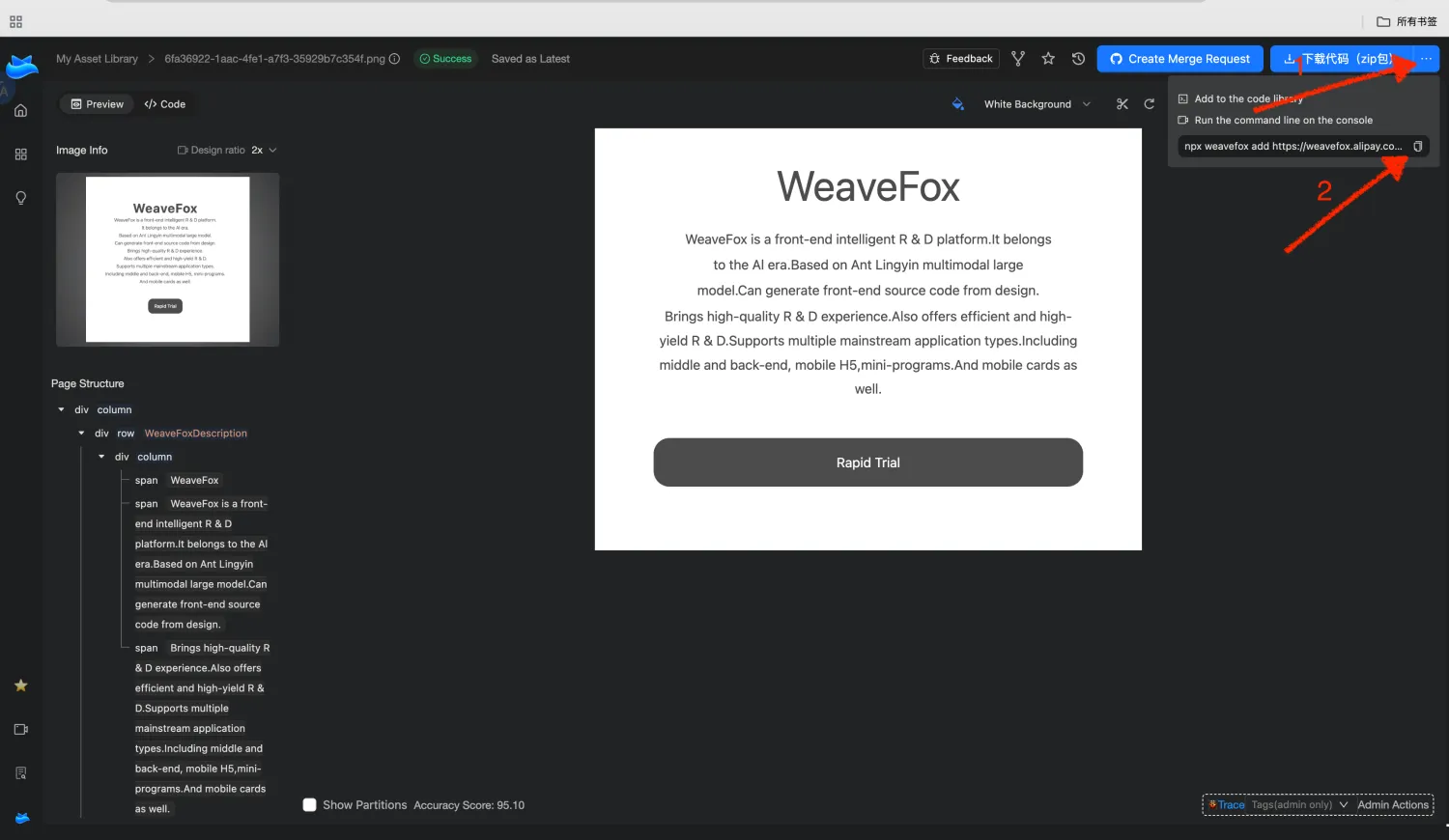Click the small fox icon at sidebar bottom
Screen dimensions: 1449x840
coord(21,818)
